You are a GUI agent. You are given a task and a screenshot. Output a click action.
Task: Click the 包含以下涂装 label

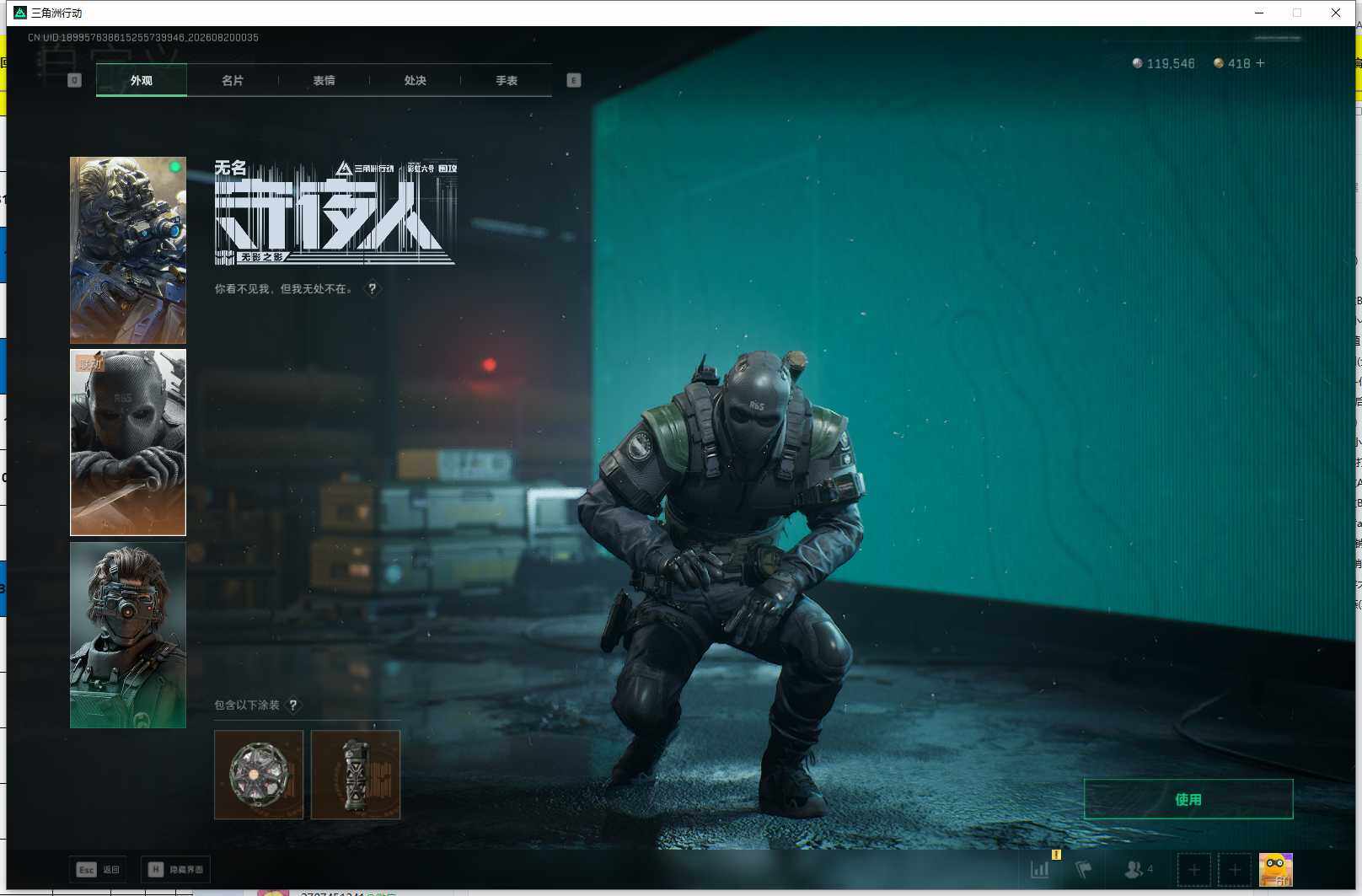coord(247,705)
